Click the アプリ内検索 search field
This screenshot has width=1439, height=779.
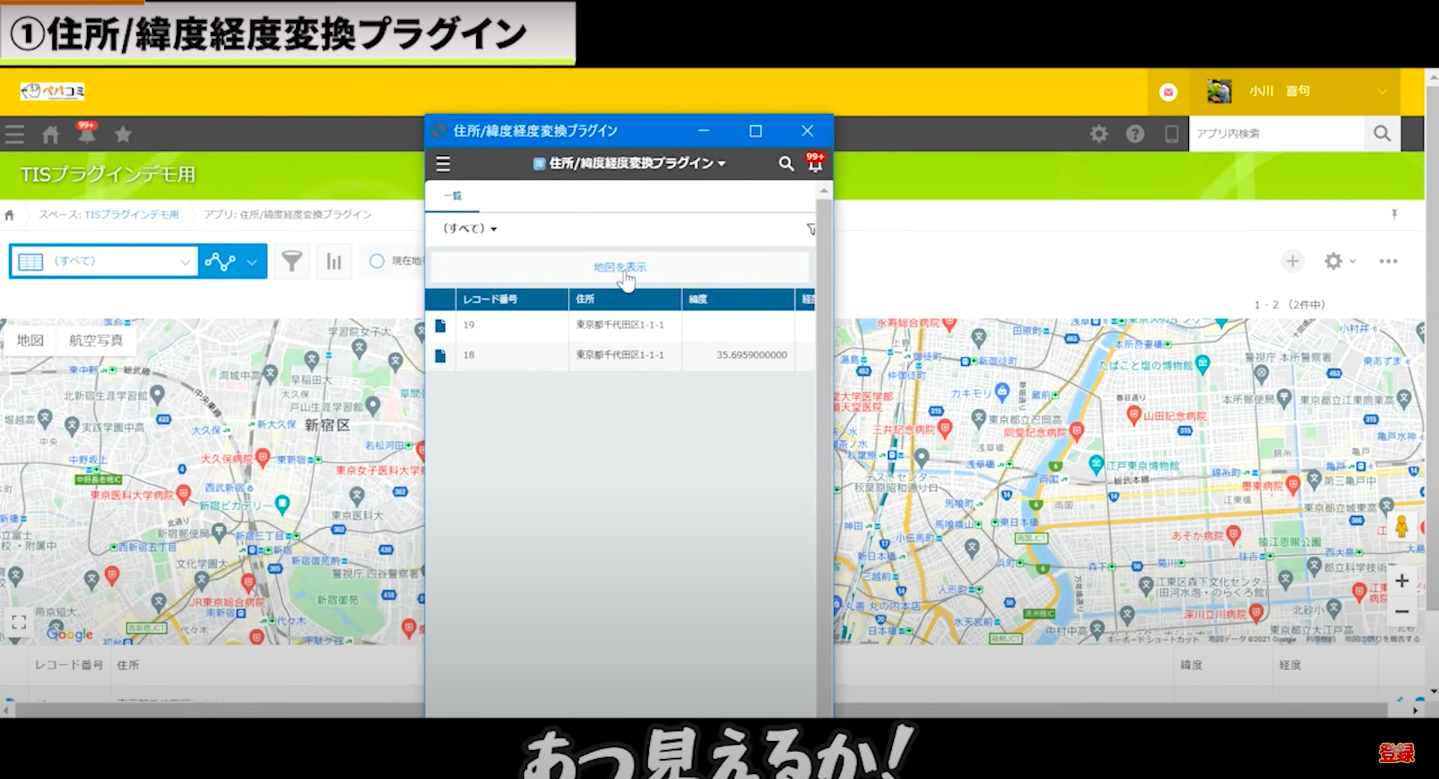click(1276, 134)
